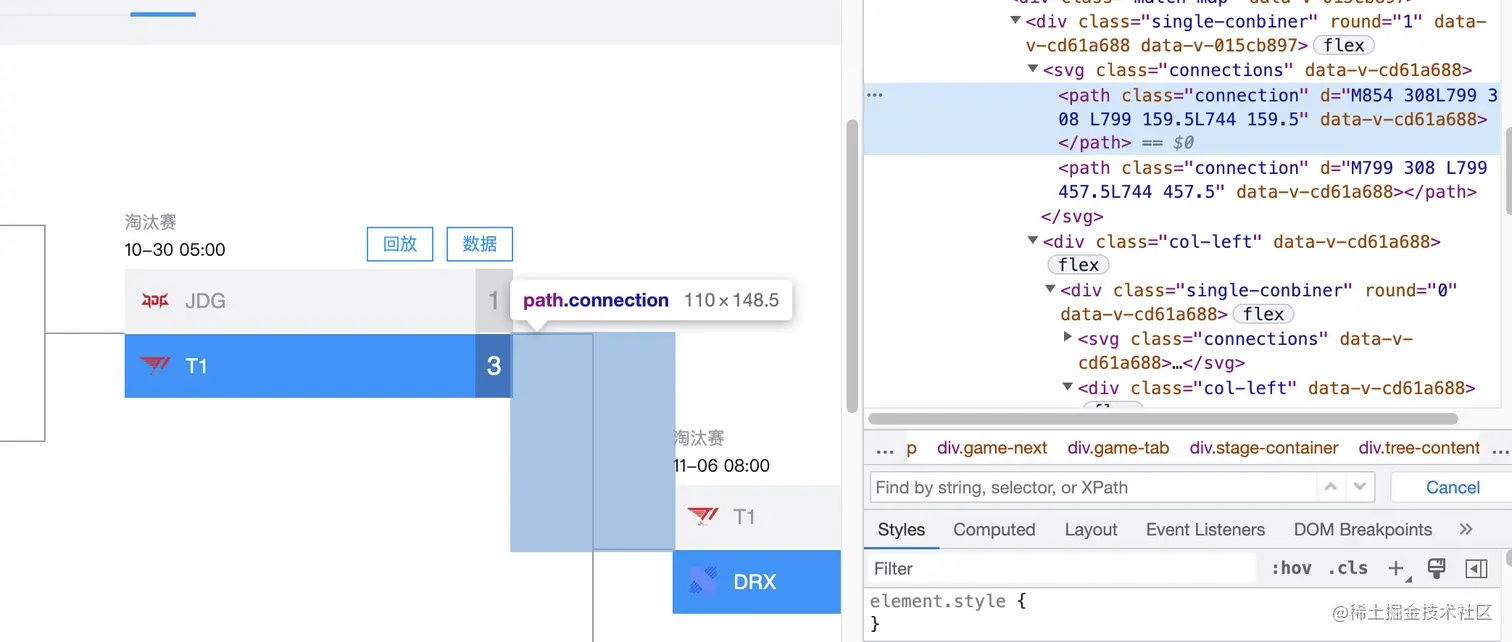Go to the previous search result arrow
The width and height of the screenshot is (1512, 642).
click(1330, 487)
